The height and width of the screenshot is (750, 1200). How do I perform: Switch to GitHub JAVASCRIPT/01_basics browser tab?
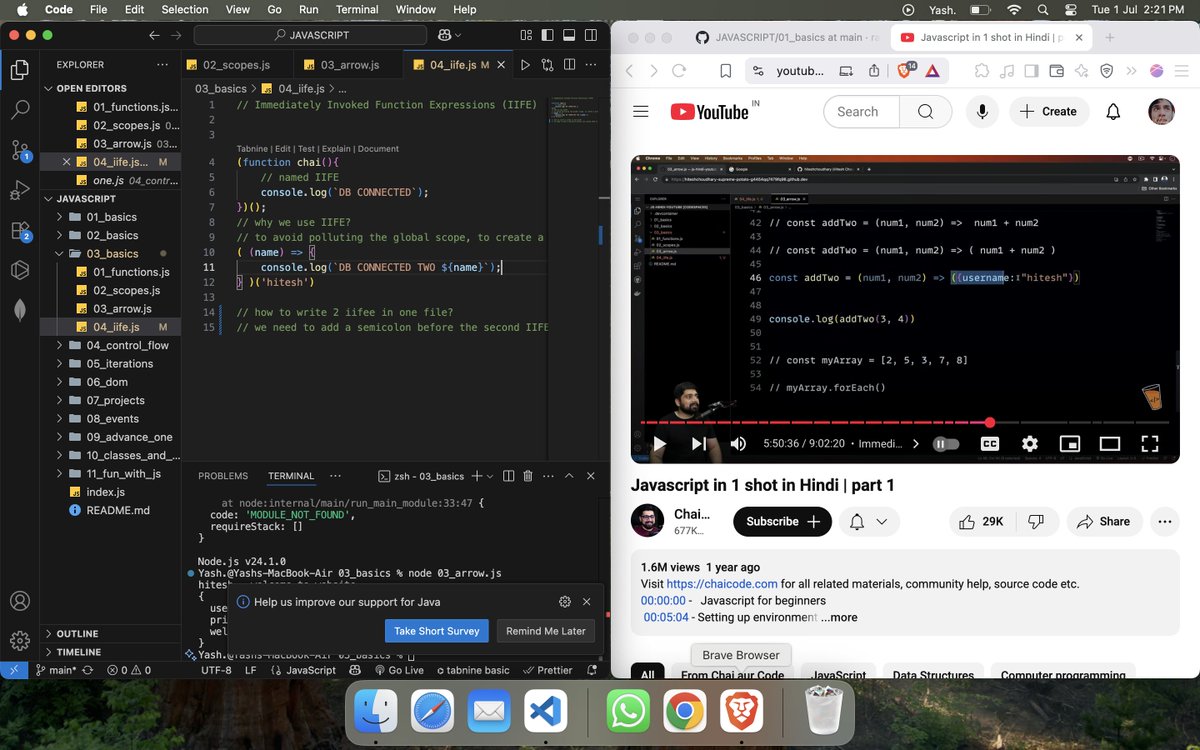[788, 37]
